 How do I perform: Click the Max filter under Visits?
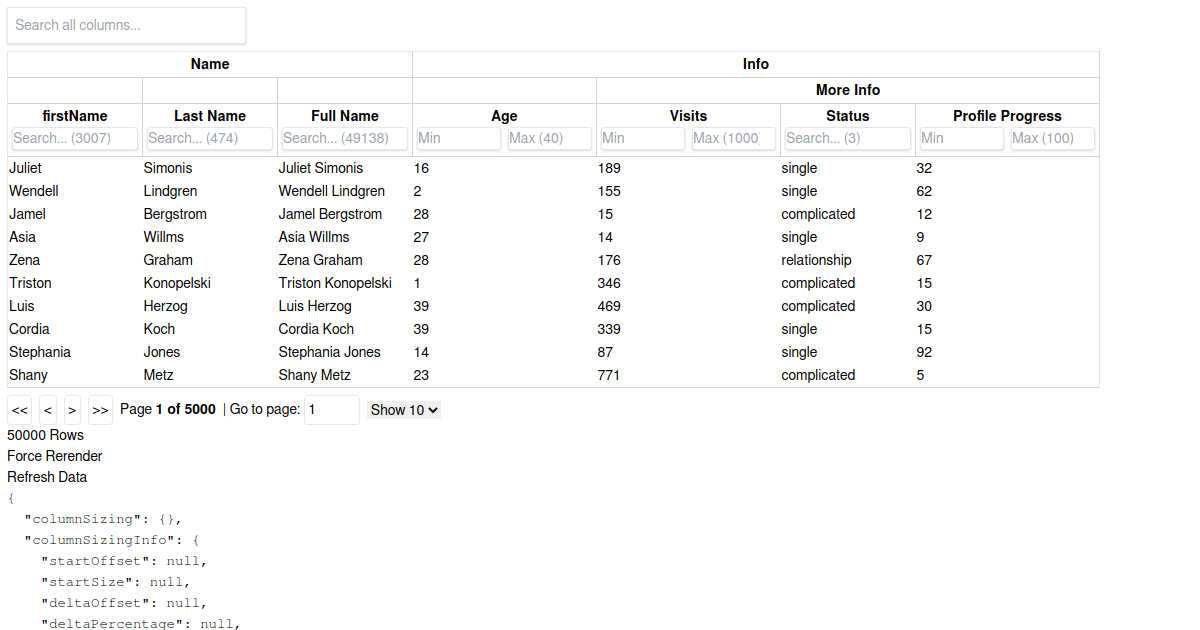733,138
